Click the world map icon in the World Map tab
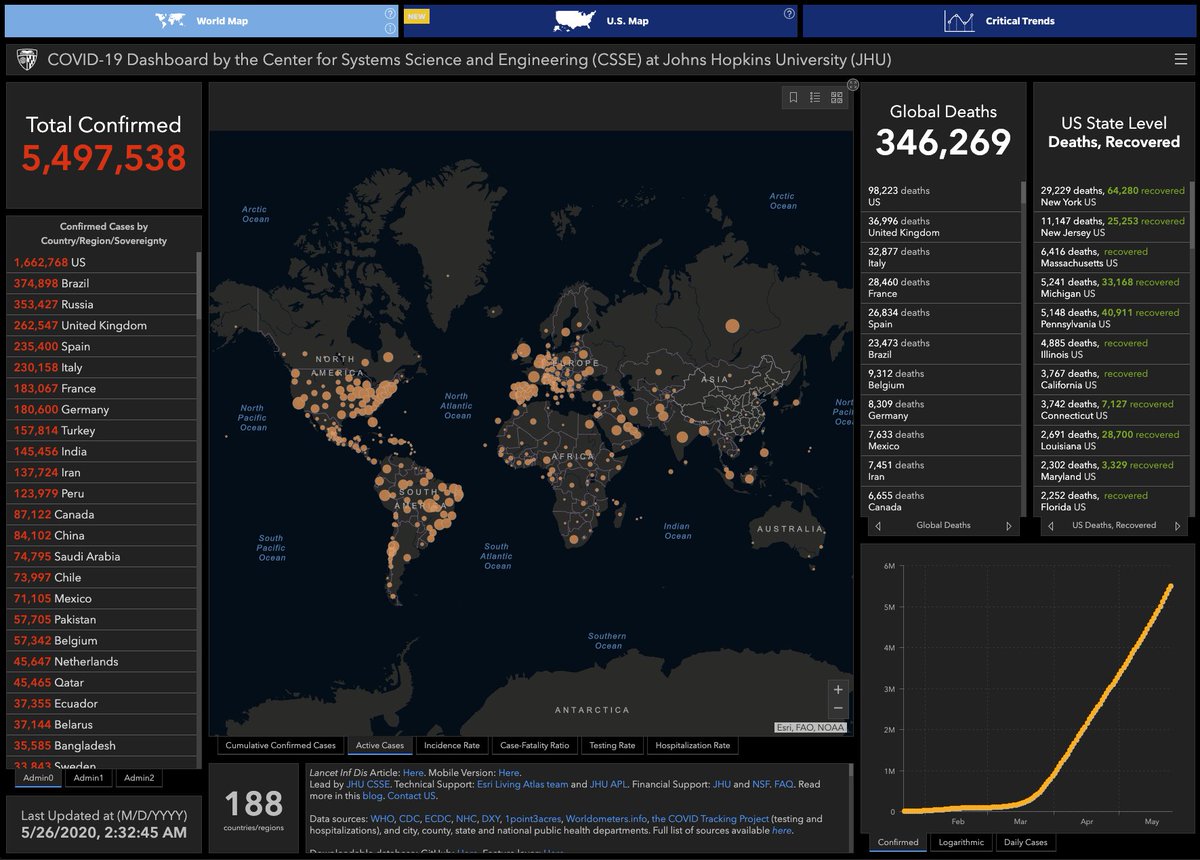The width and height of the screenshot is (1200, 860). tap(171, 20)
